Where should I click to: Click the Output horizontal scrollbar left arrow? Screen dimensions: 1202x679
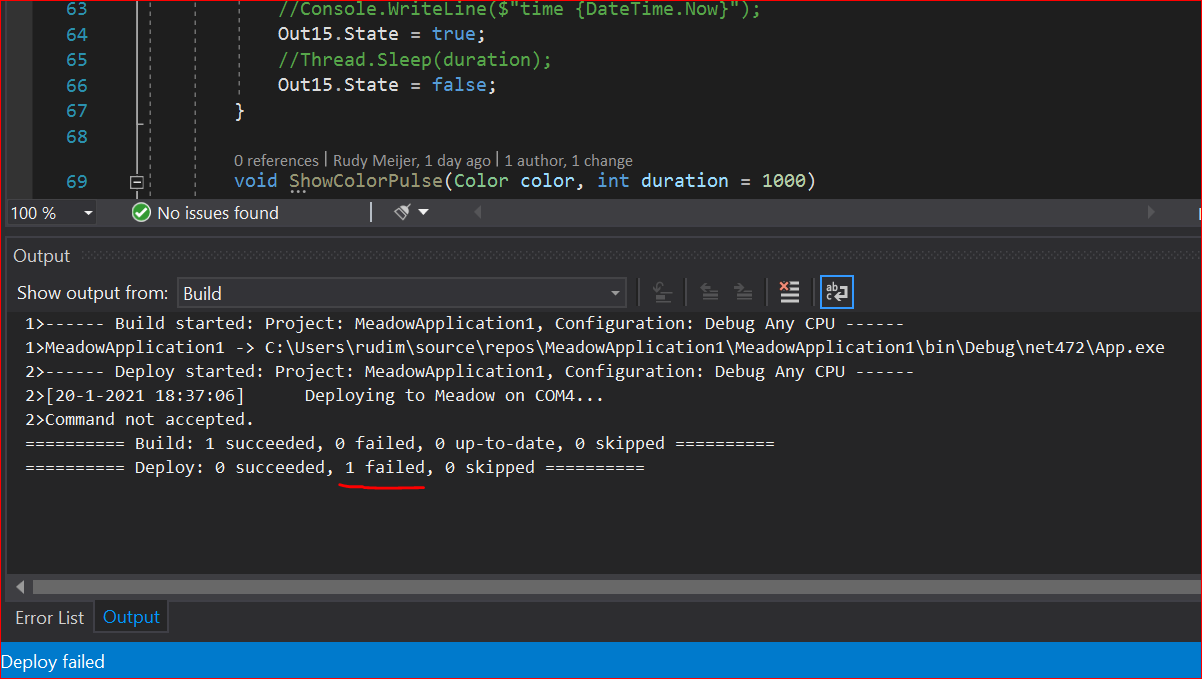(19, 587)
